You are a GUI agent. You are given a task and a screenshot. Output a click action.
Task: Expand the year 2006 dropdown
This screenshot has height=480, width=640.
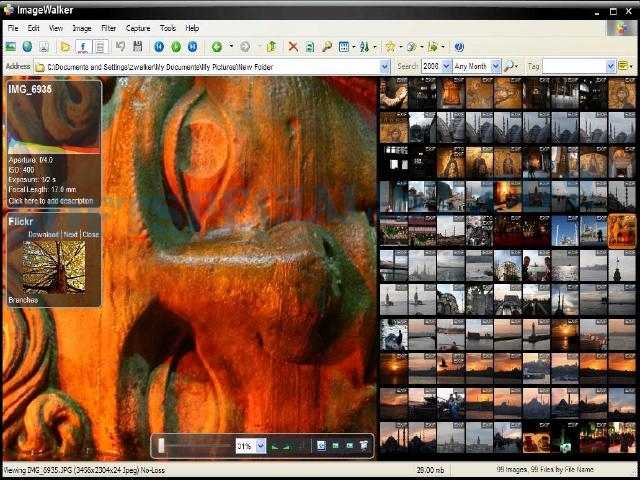click(445, 66)
